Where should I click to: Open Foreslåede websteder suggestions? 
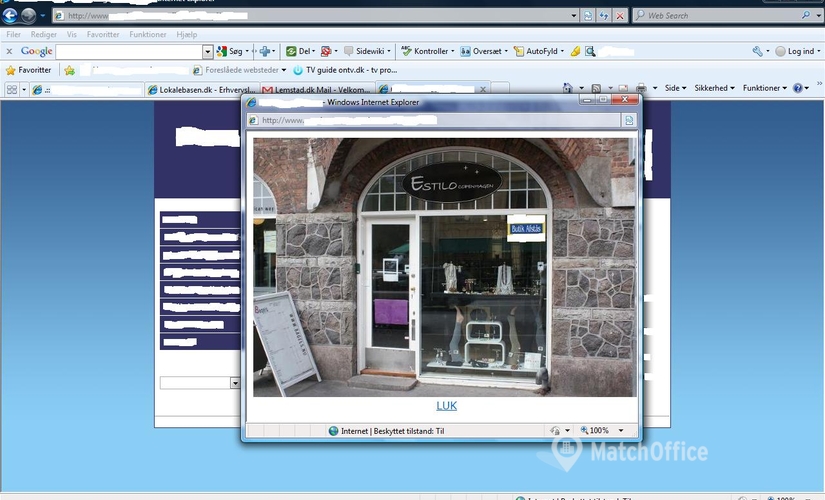point(237,70)
